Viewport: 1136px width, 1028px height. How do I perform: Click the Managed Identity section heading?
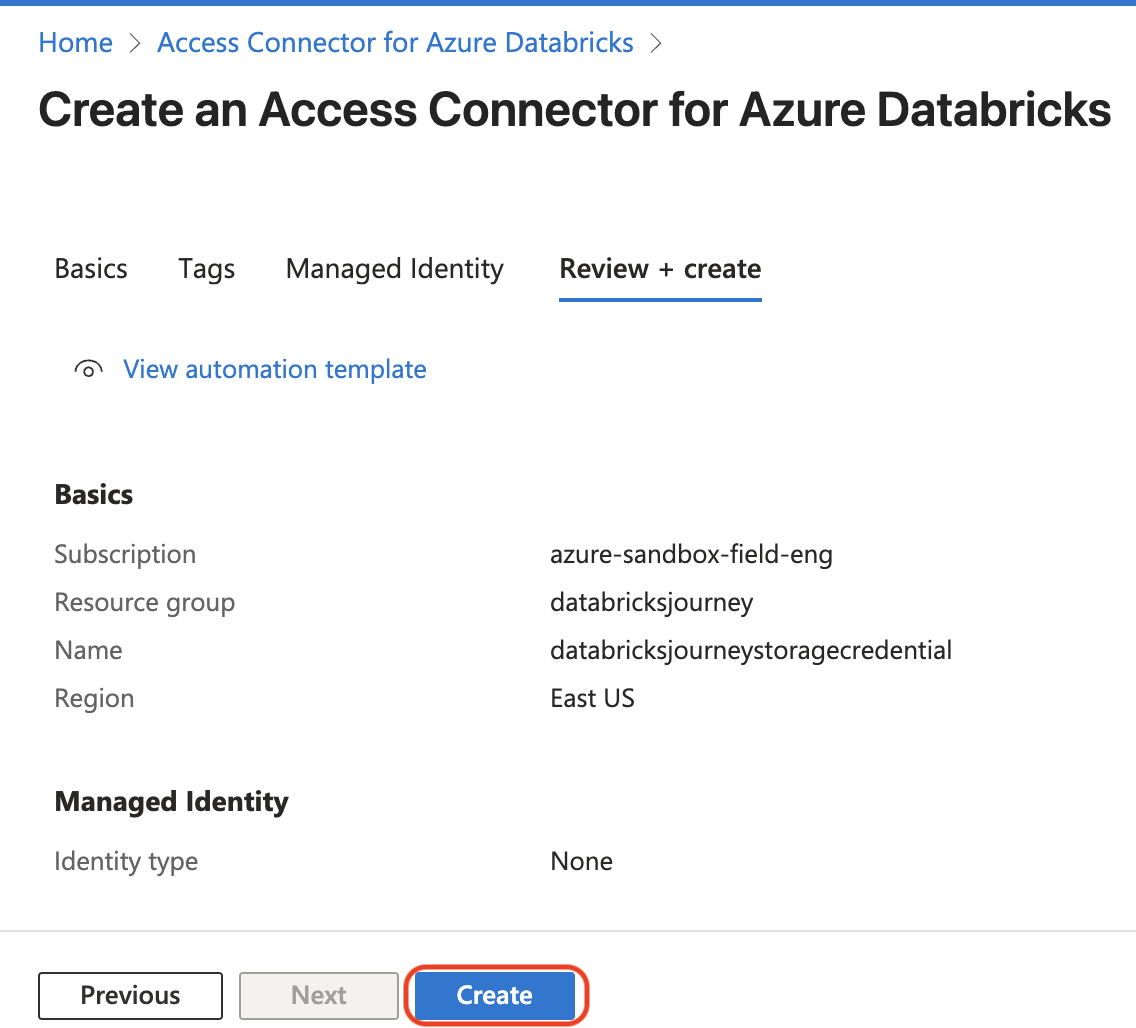click(x=171, y=801)
